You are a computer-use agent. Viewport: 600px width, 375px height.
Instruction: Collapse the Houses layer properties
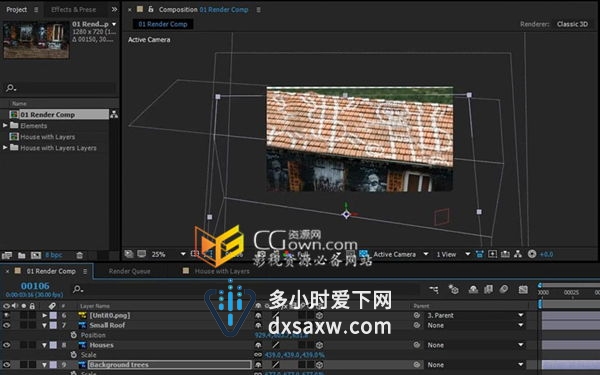click(x=44, y=345)
